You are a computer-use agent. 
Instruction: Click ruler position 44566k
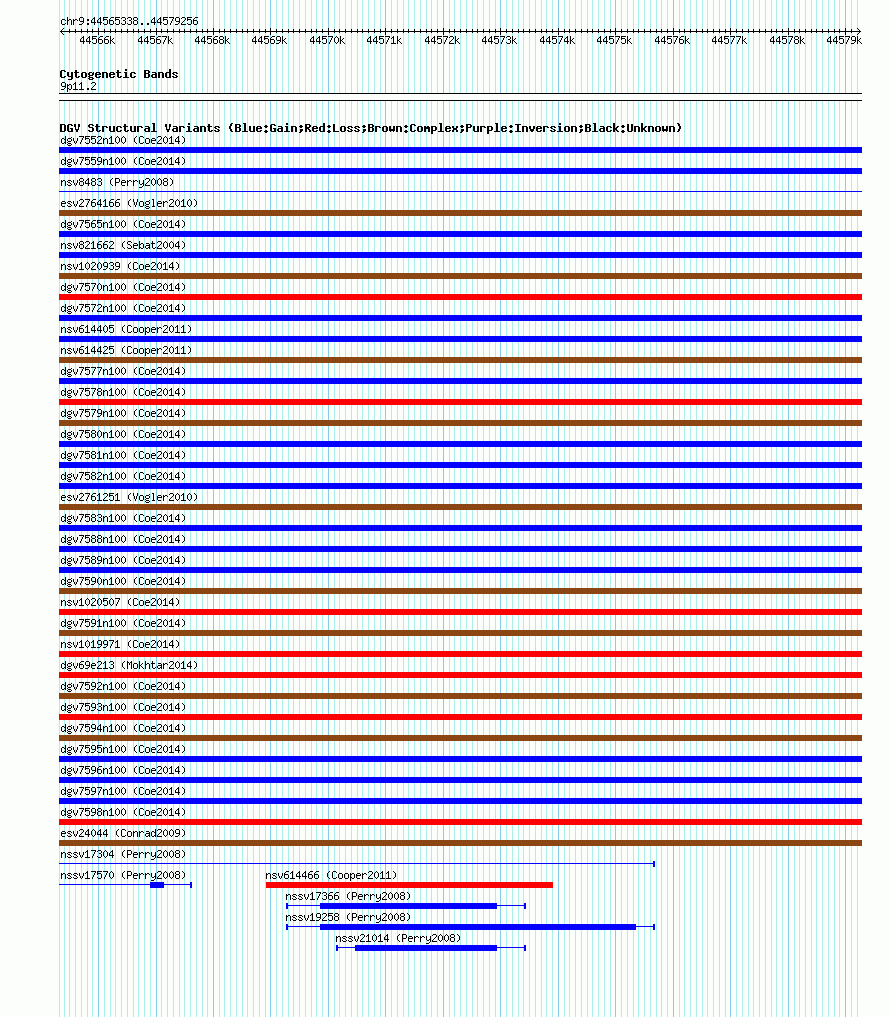97,40
